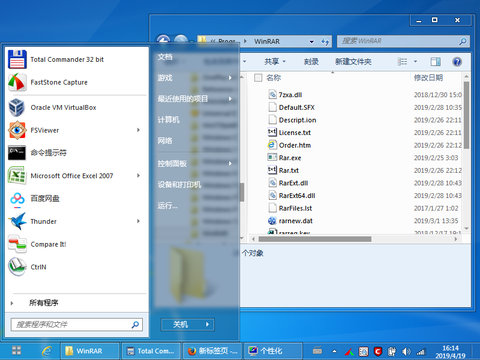Launch Microsoft Office Excel 2007
The width and height of the screenshot is (480, 360).
77,176
